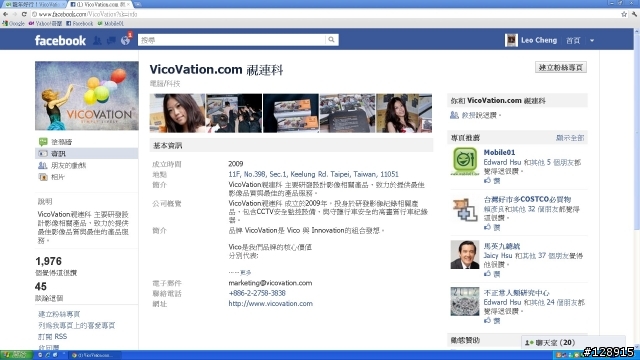Open the 2012 research center thumbnail
This screenshot has width=640, height=360.
[465, 302]
